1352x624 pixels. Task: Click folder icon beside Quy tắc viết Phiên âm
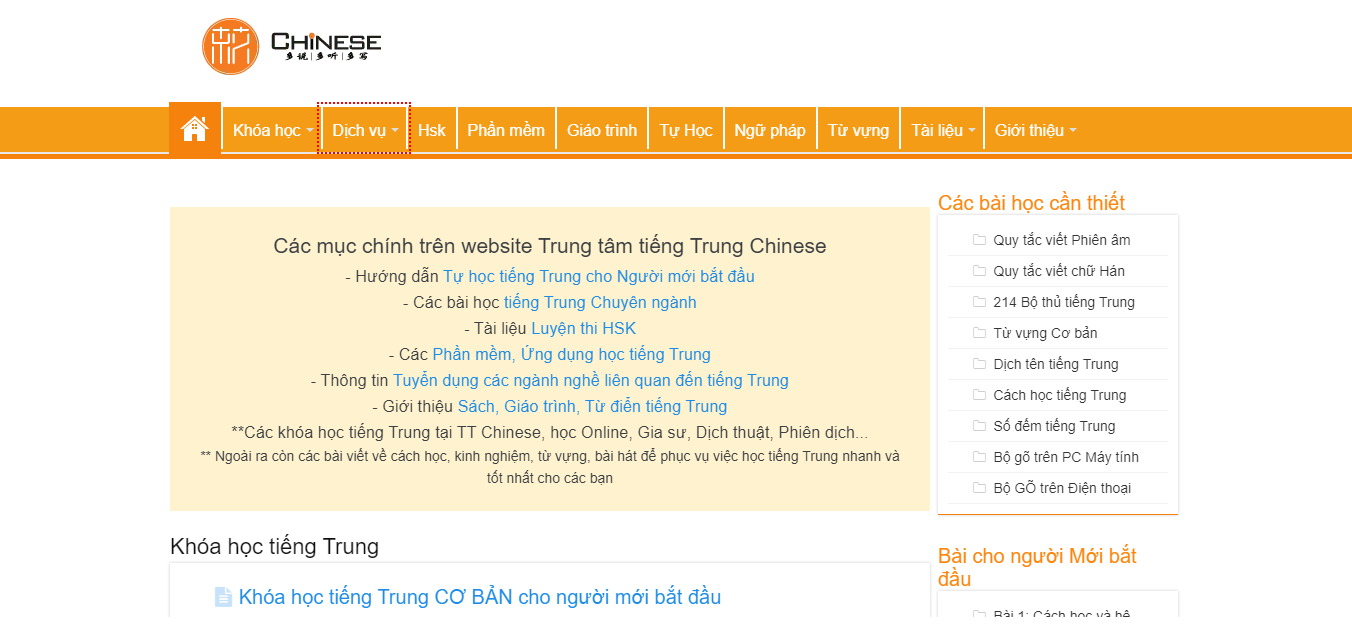click(x=979, y=240)
